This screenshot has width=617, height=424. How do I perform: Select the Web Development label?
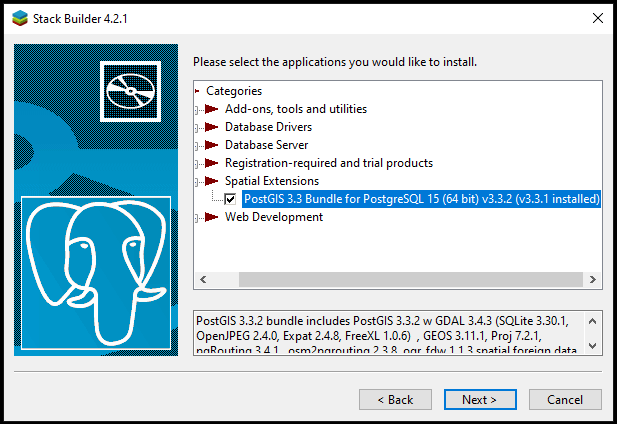[x=274, y=217]
